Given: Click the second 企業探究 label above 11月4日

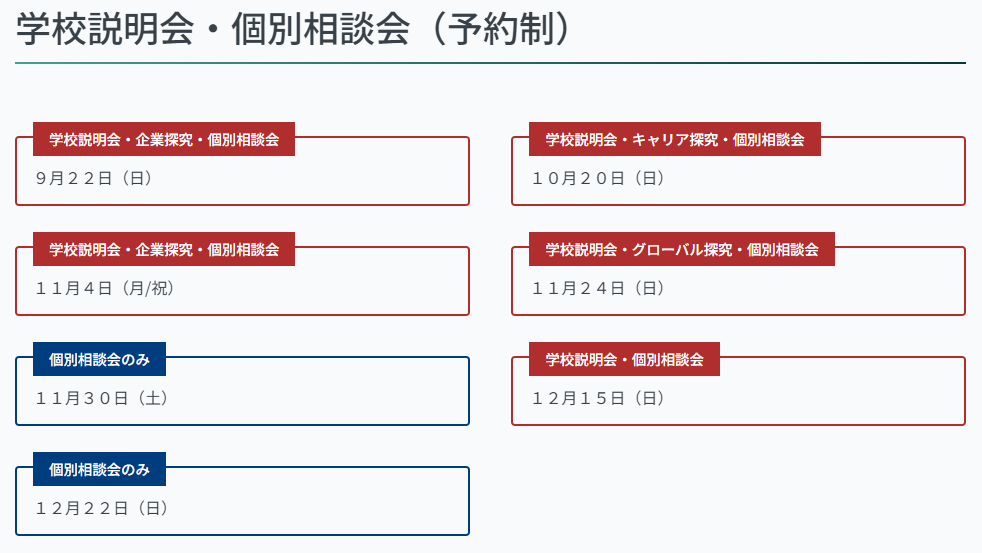Looking at the screenshot, I should pyautogui.click(x=163, y=249).
